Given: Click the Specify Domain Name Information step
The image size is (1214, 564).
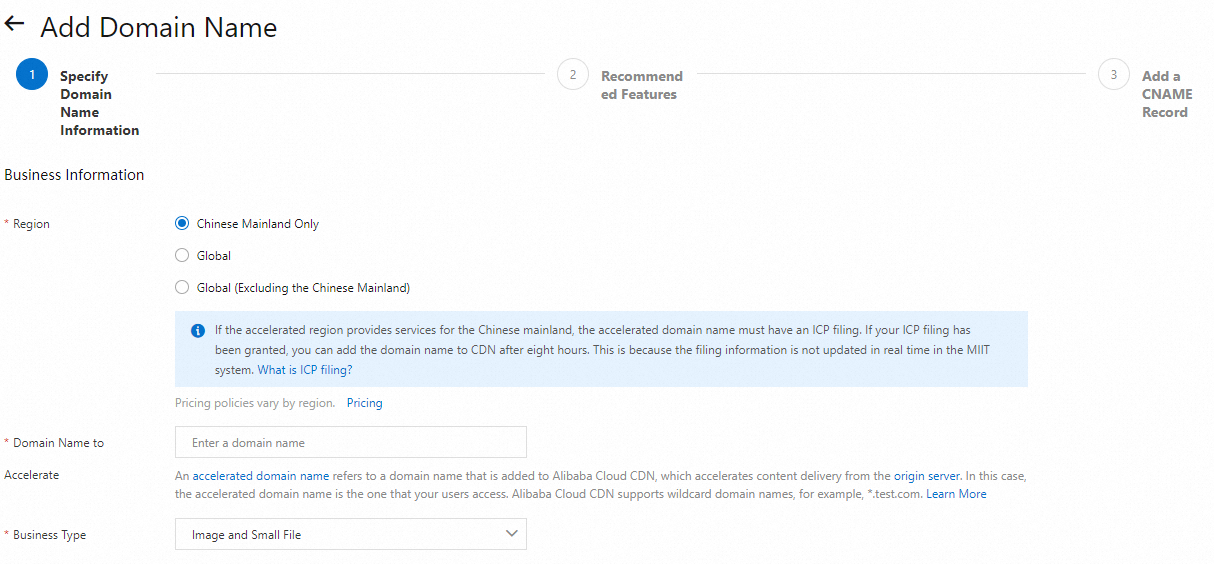Looking at the screenshot, I should 99,103.
